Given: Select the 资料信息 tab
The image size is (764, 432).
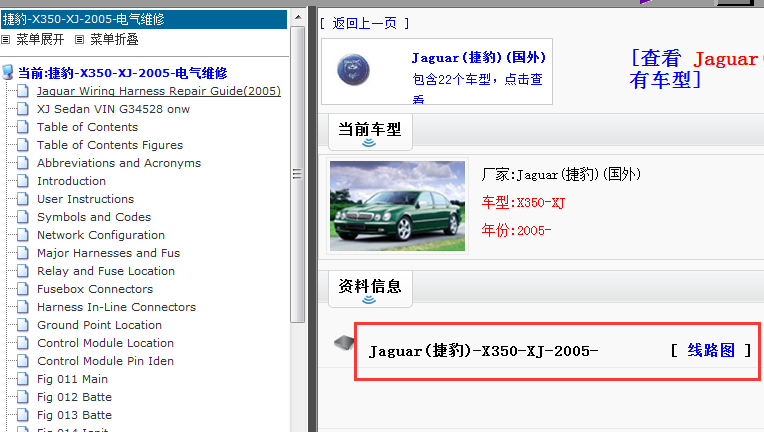Looking at the screenshot, I should [x=370, y=288].
